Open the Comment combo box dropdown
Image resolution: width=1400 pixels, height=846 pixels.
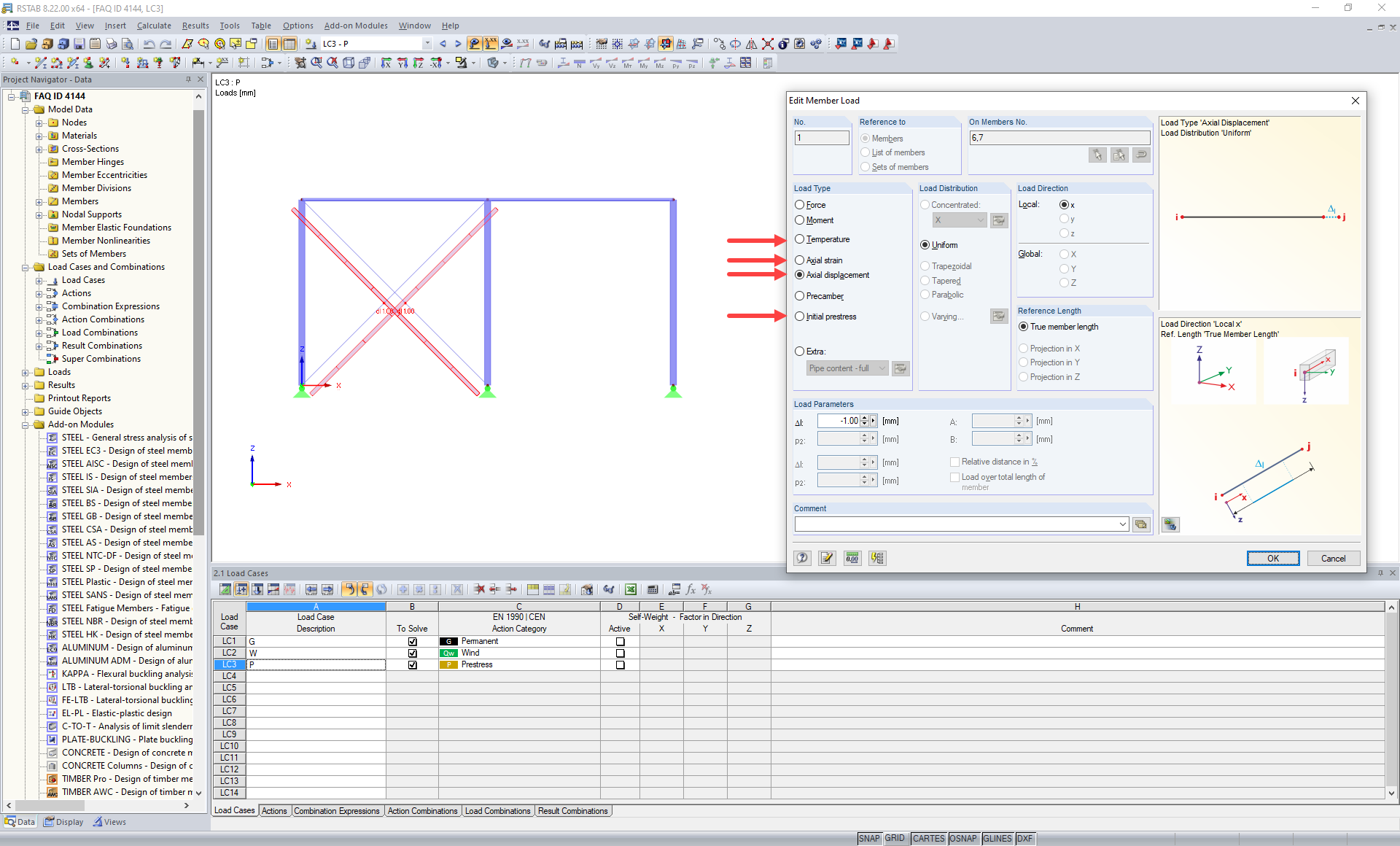[x=1122, y=524]
